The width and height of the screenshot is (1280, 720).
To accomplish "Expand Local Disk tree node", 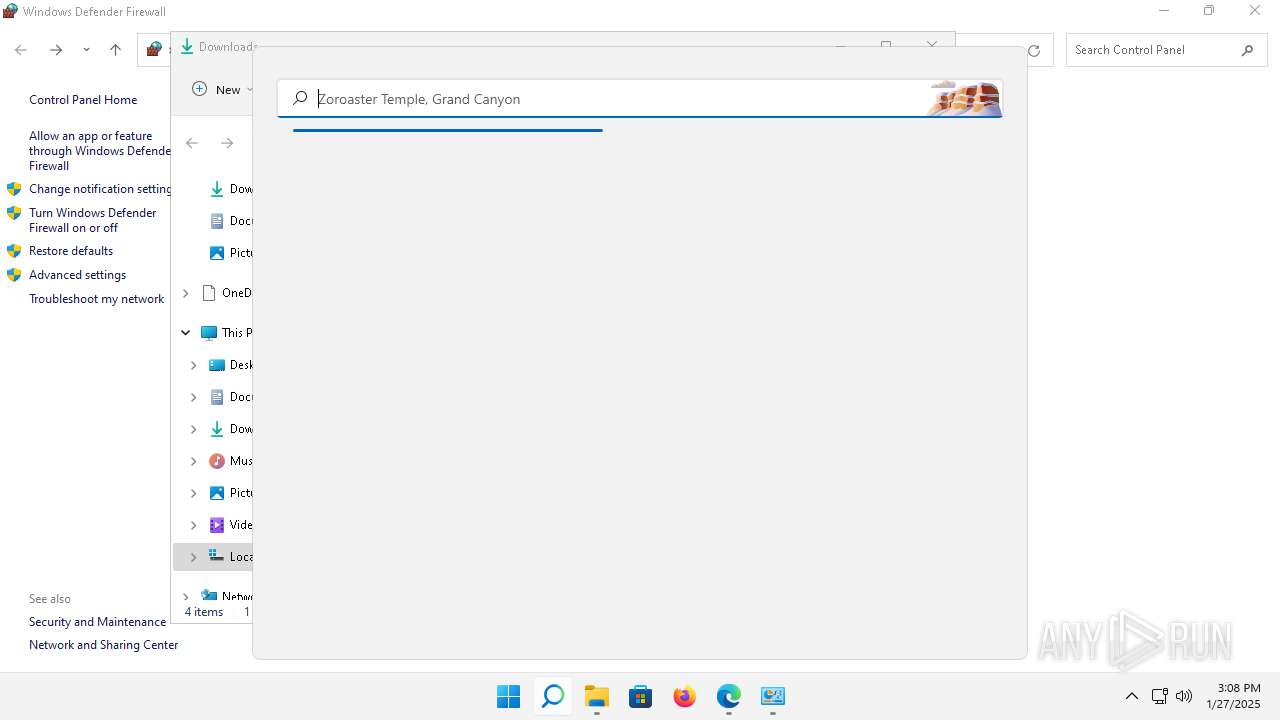I will point(194,557).
